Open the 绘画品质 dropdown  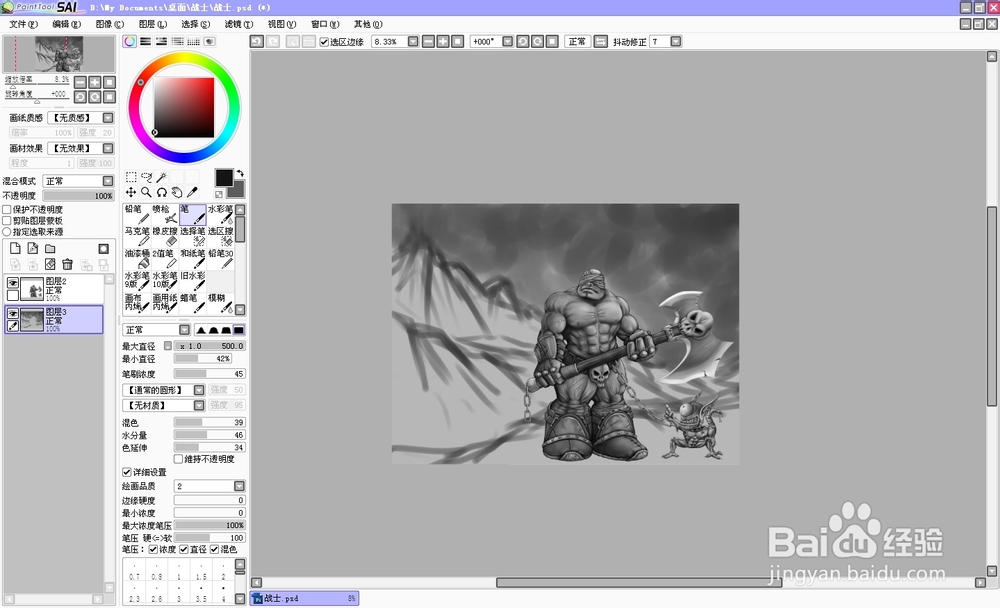[x=239, y=486]
